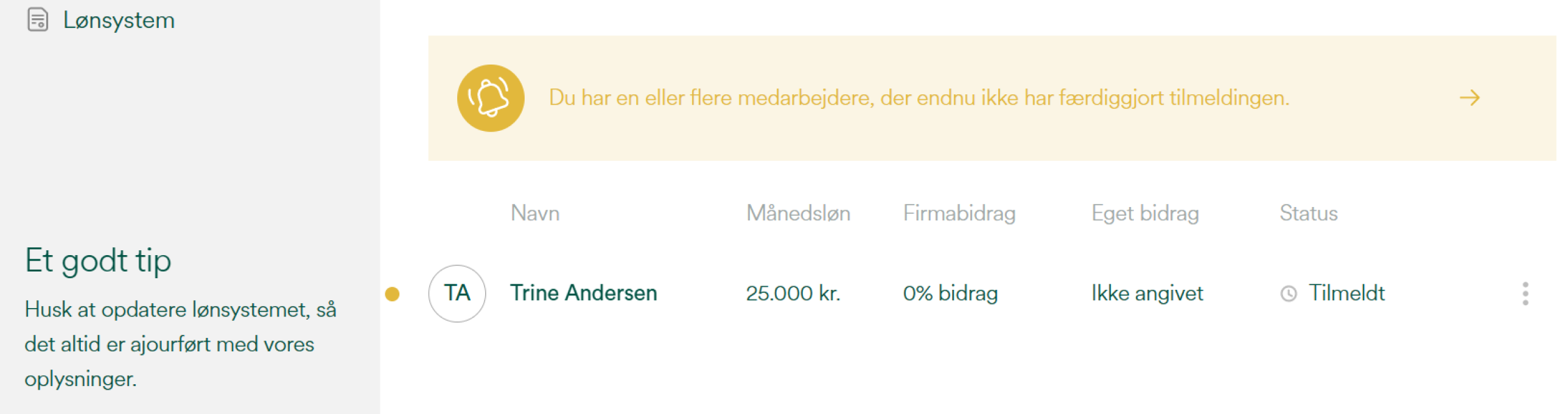The width and height of the screenshot is (1568, 414).
Task: Click the Ikke angivet value
Action: tap(1147, 293)
